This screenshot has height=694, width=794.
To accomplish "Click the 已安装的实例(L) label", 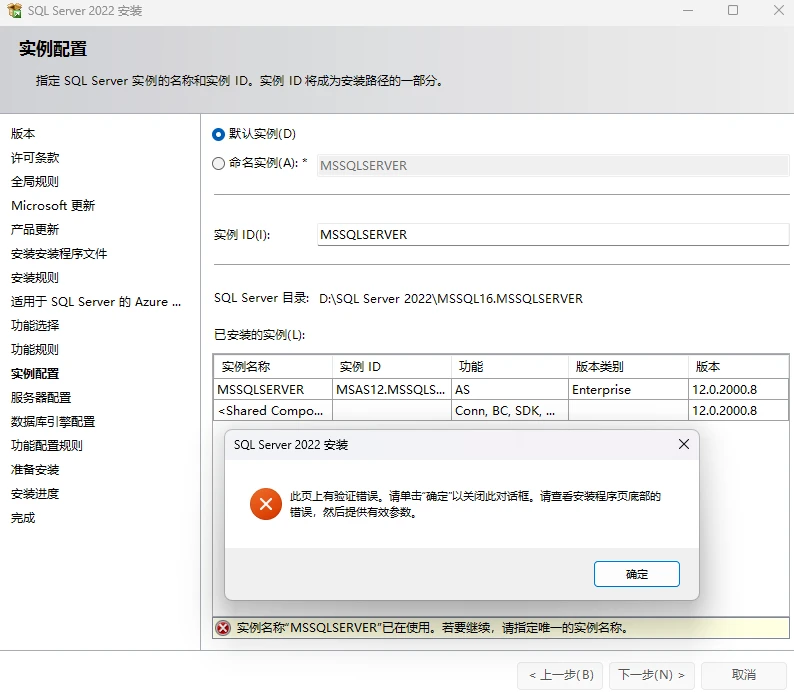I will pyautogui.click(x=259, y=335).
